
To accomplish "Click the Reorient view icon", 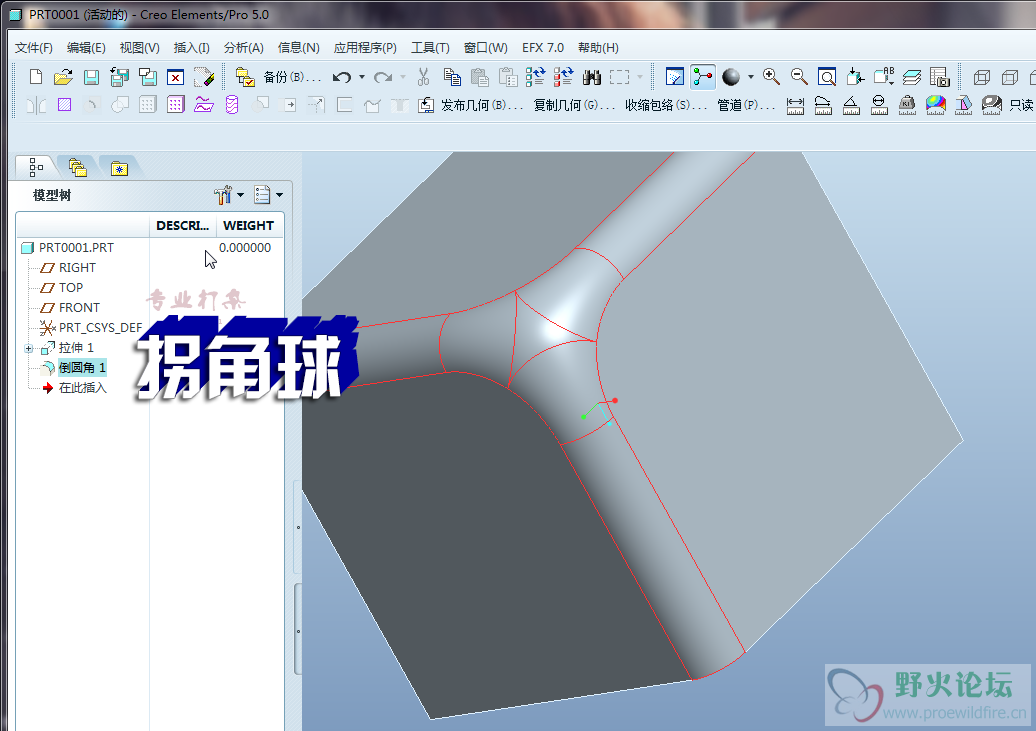I will (855, 77).
